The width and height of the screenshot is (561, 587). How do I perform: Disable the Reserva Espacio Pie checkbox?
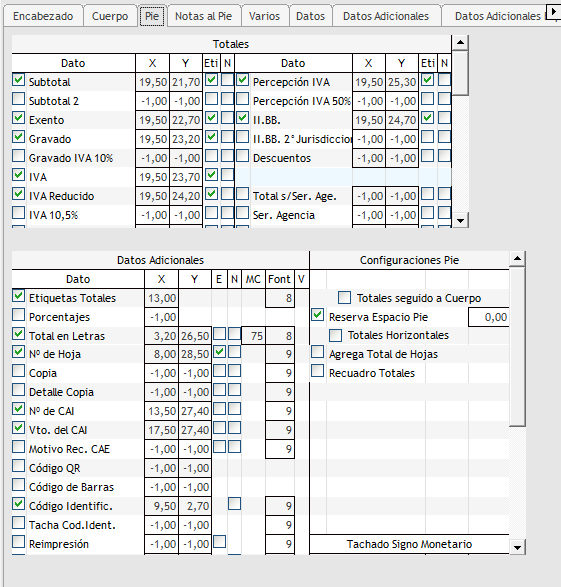click(x=317, y=315)
